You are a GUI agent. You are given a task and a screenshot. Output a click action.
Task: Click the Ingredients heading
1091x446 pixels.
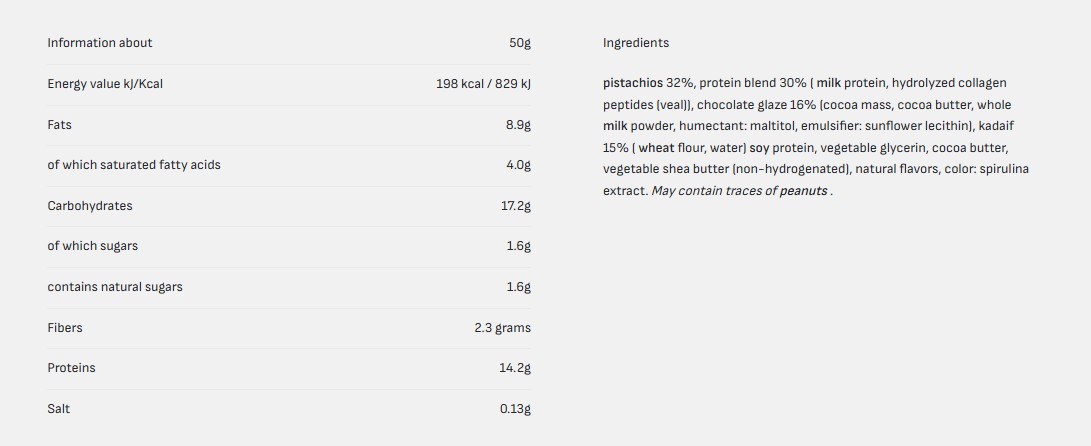636,43
